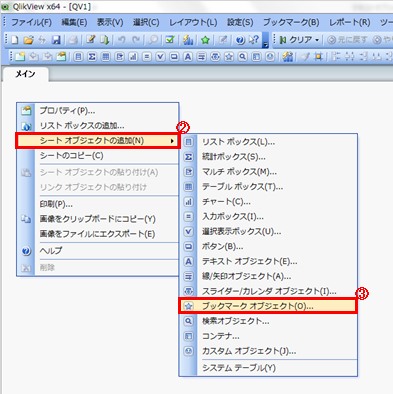
Task: Click the Create Current Selections Box toolbar icon
Action: point(160,57)
